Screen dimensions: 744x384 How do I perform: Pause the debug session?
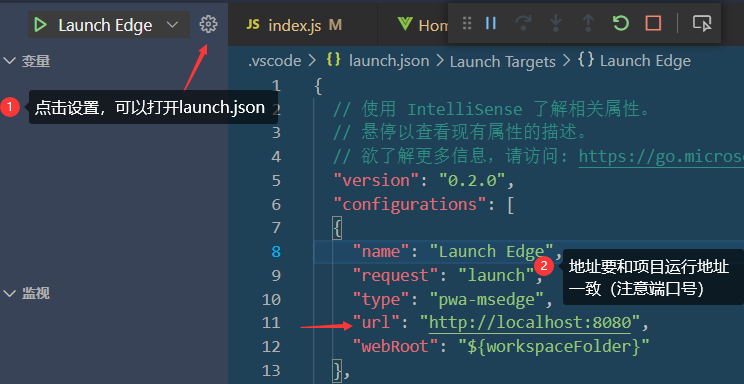click(x=491, y=23)
